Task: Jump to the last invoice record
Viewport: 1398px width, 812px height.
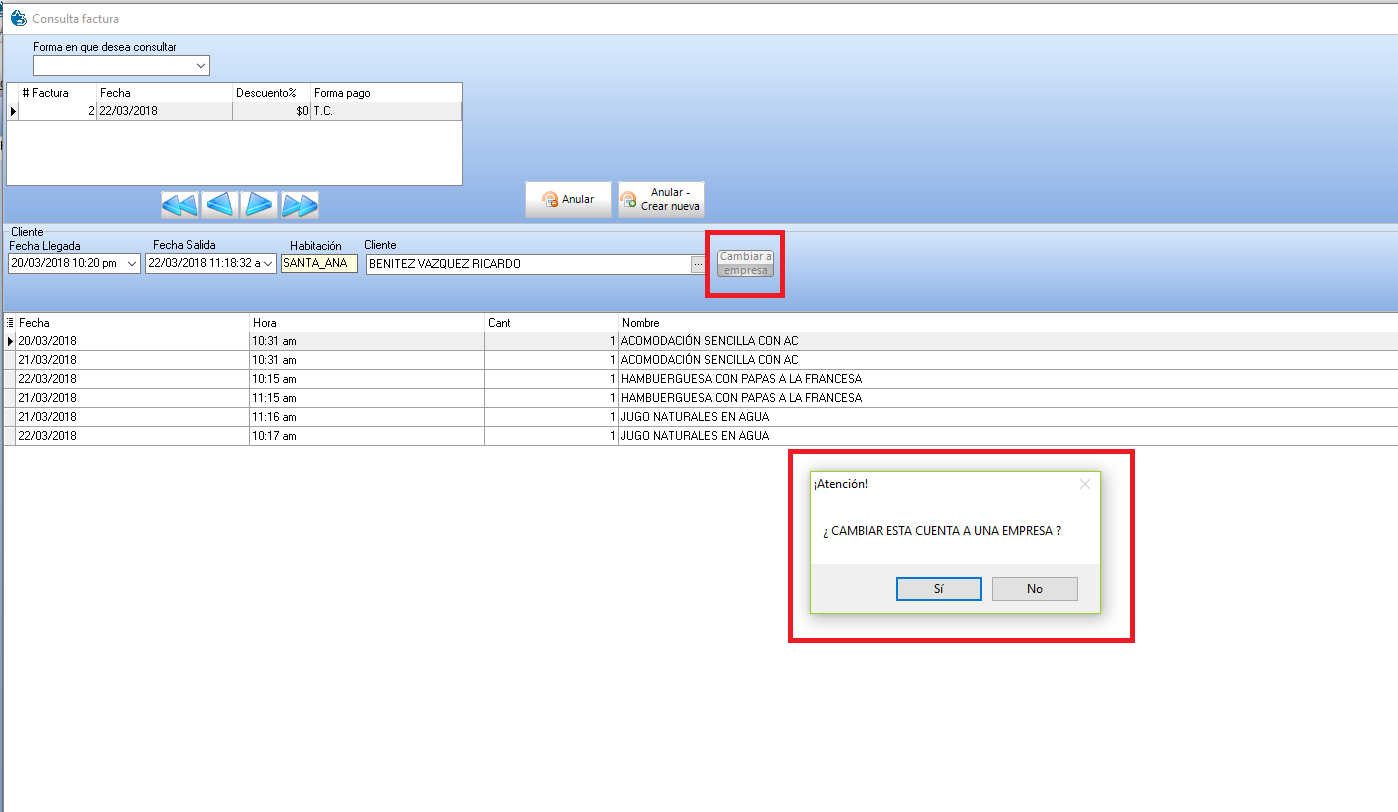Action: coord(299,205)
